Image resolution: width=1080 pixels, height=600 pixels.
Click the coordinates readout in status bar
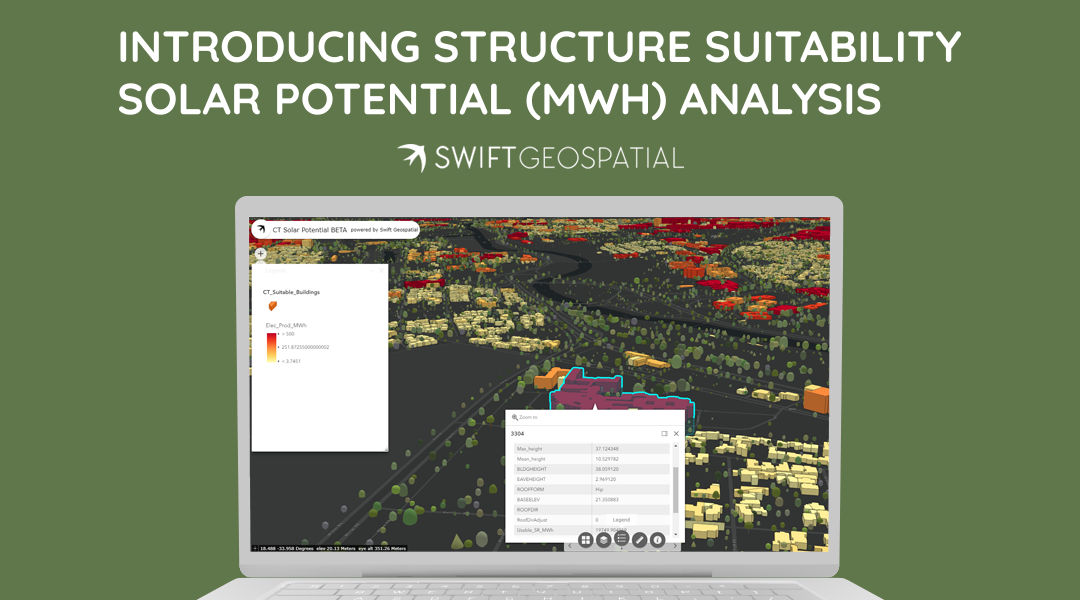(x=331, y=548)
